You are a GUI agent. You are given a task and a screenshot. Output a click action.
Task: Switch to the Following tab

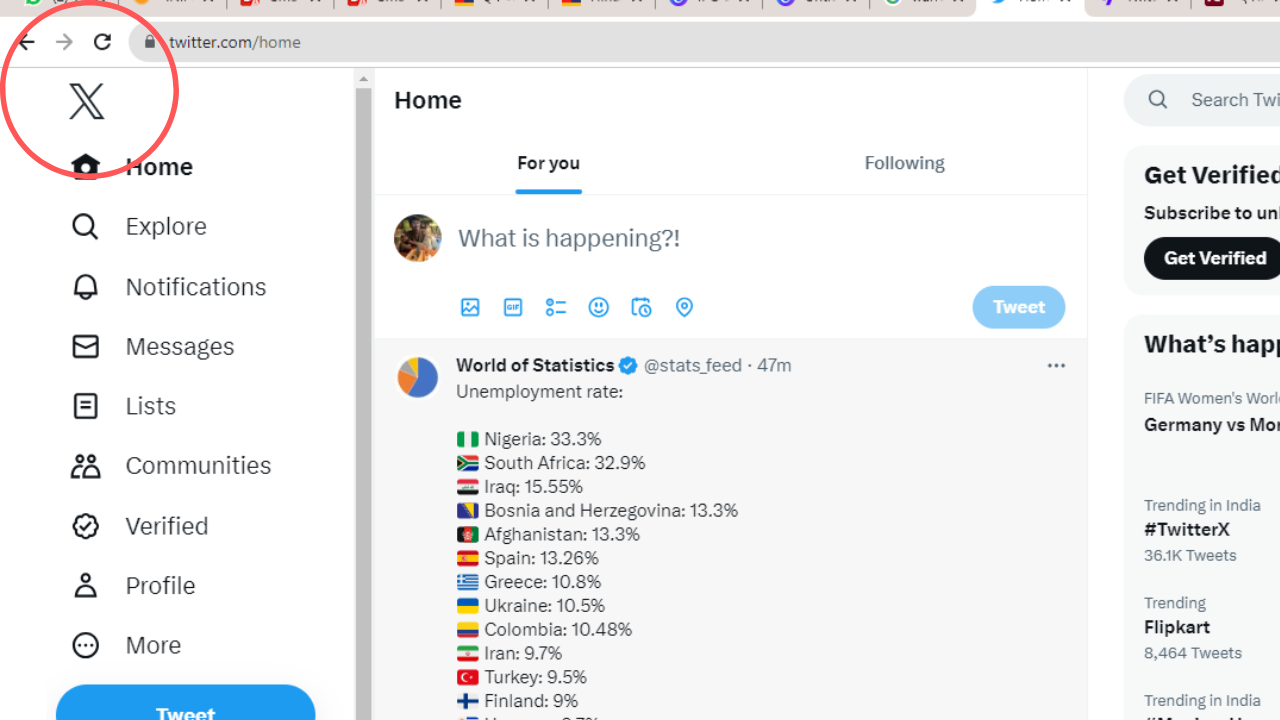tap(904, 163)
